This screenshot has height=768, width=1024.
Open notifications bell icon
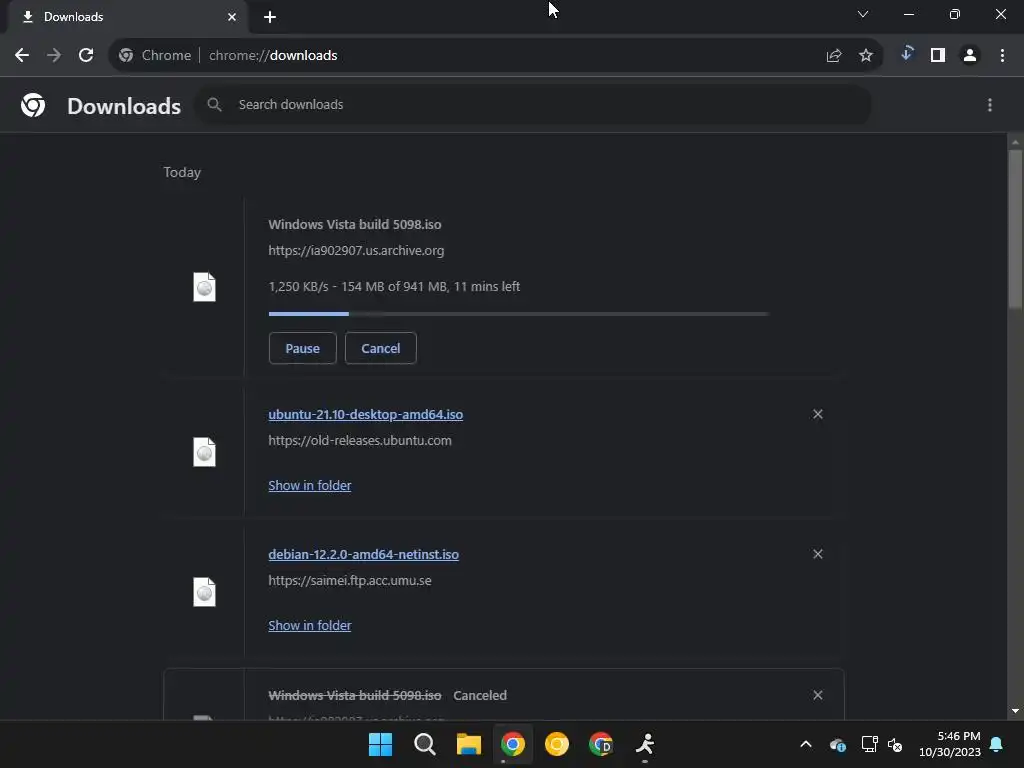point(997,744)
